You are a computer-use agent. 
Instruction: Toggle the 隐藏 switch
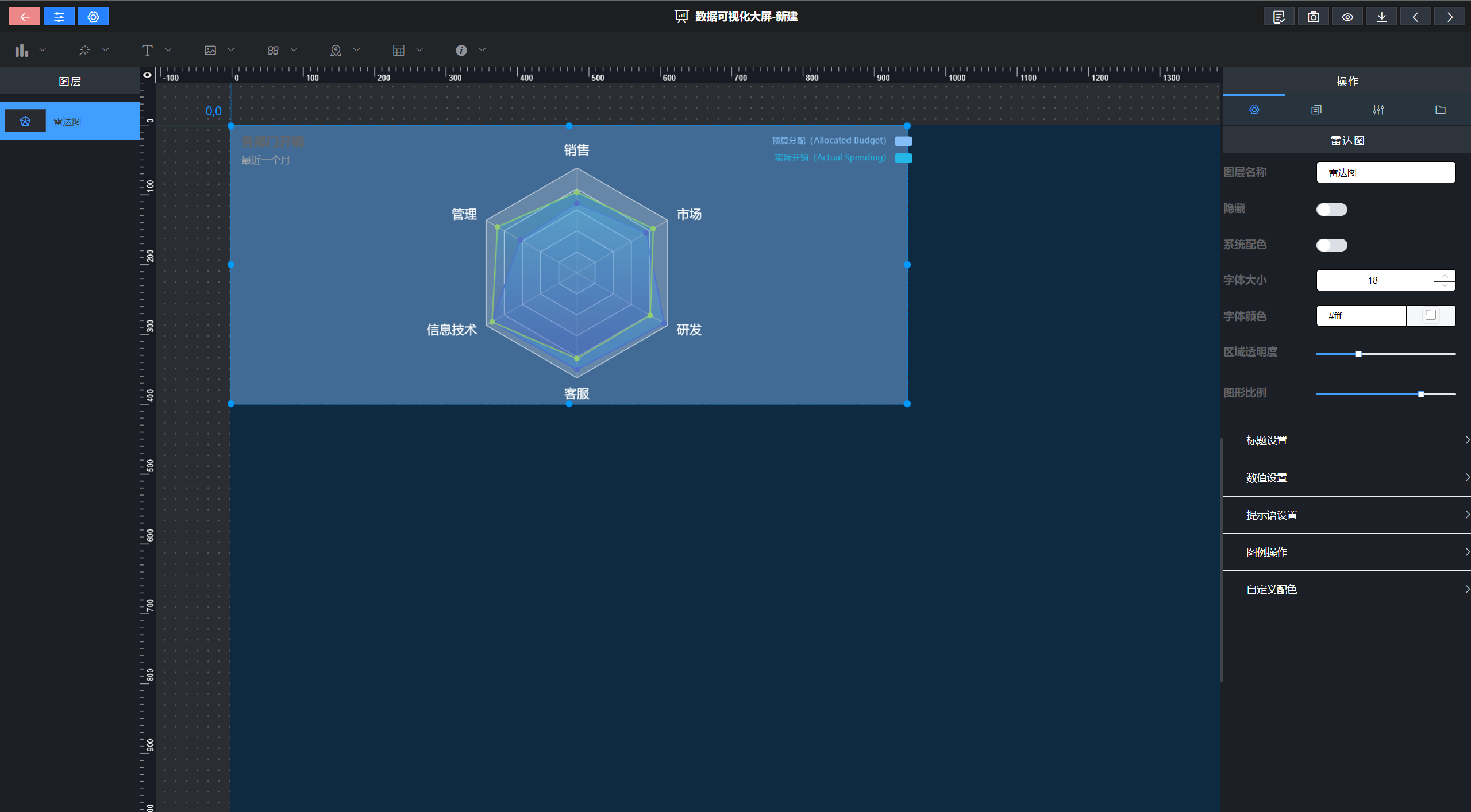coord(1332,210)
